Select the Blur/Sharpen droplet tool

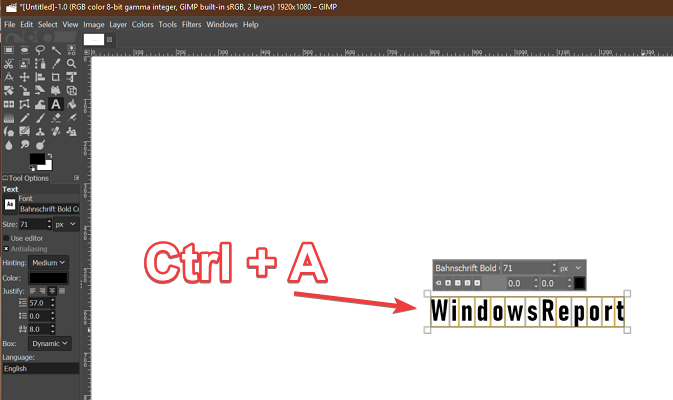point(9,145)
